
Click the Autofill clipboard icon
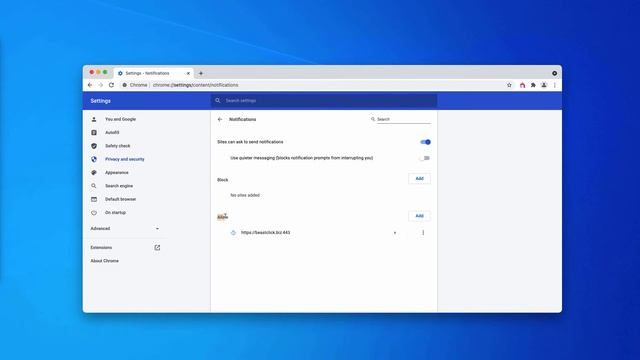tap(94, 132)
